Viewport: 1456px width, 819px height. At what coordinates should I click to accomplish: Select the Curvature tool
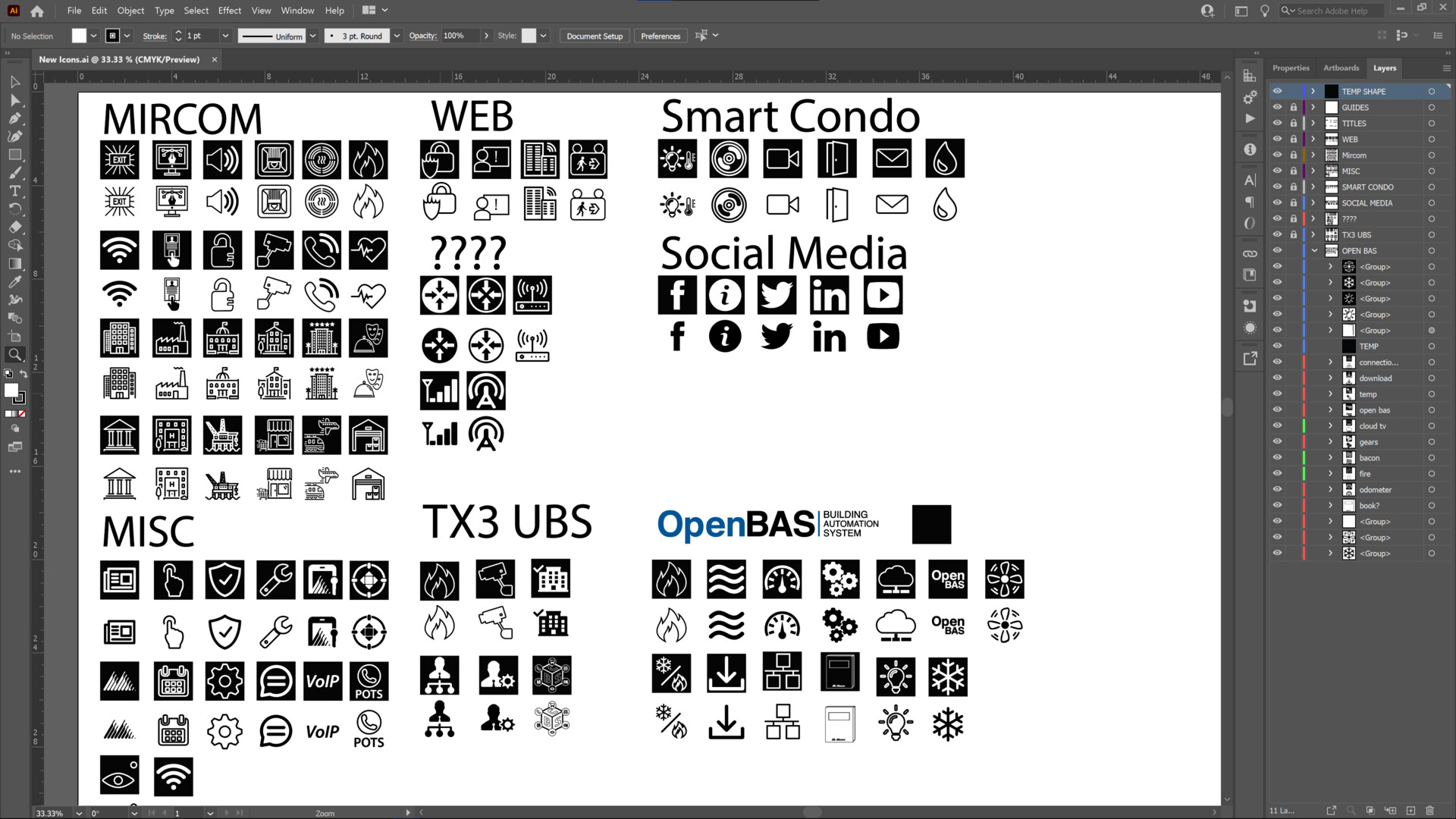click(x=15, y=136)
